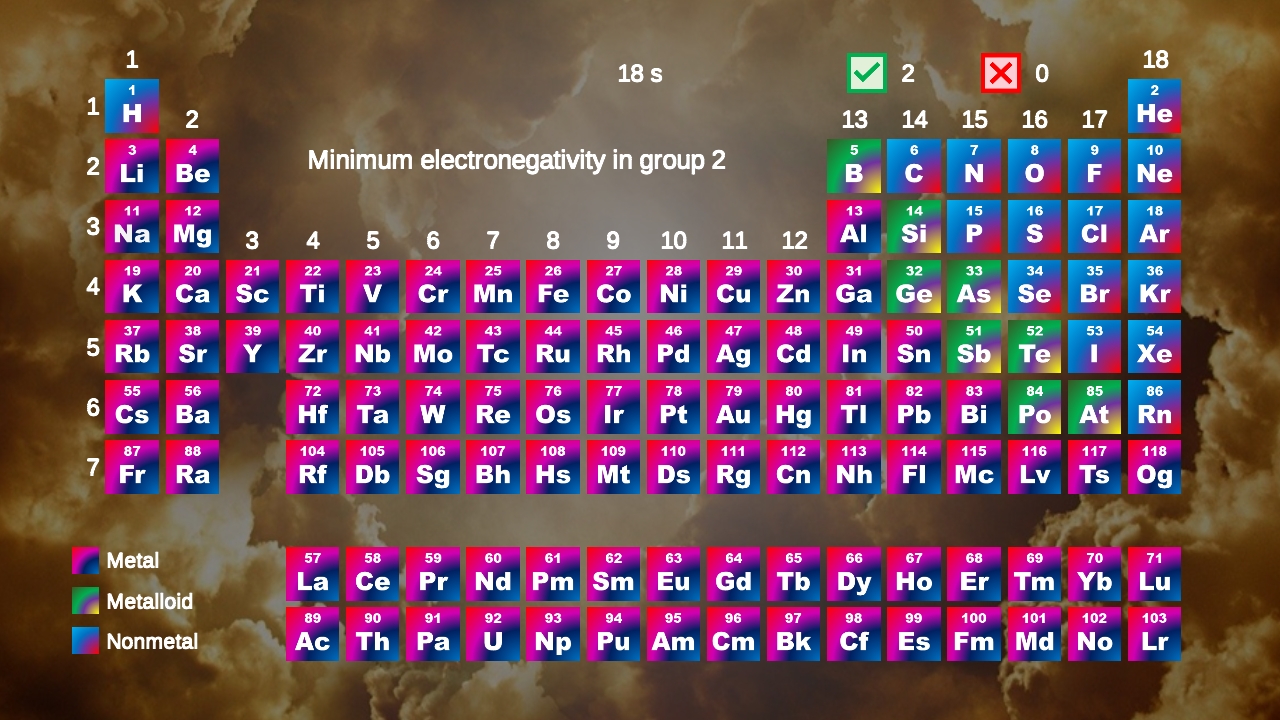Click the question text about group 2 electronegativity

click(516, 160)
